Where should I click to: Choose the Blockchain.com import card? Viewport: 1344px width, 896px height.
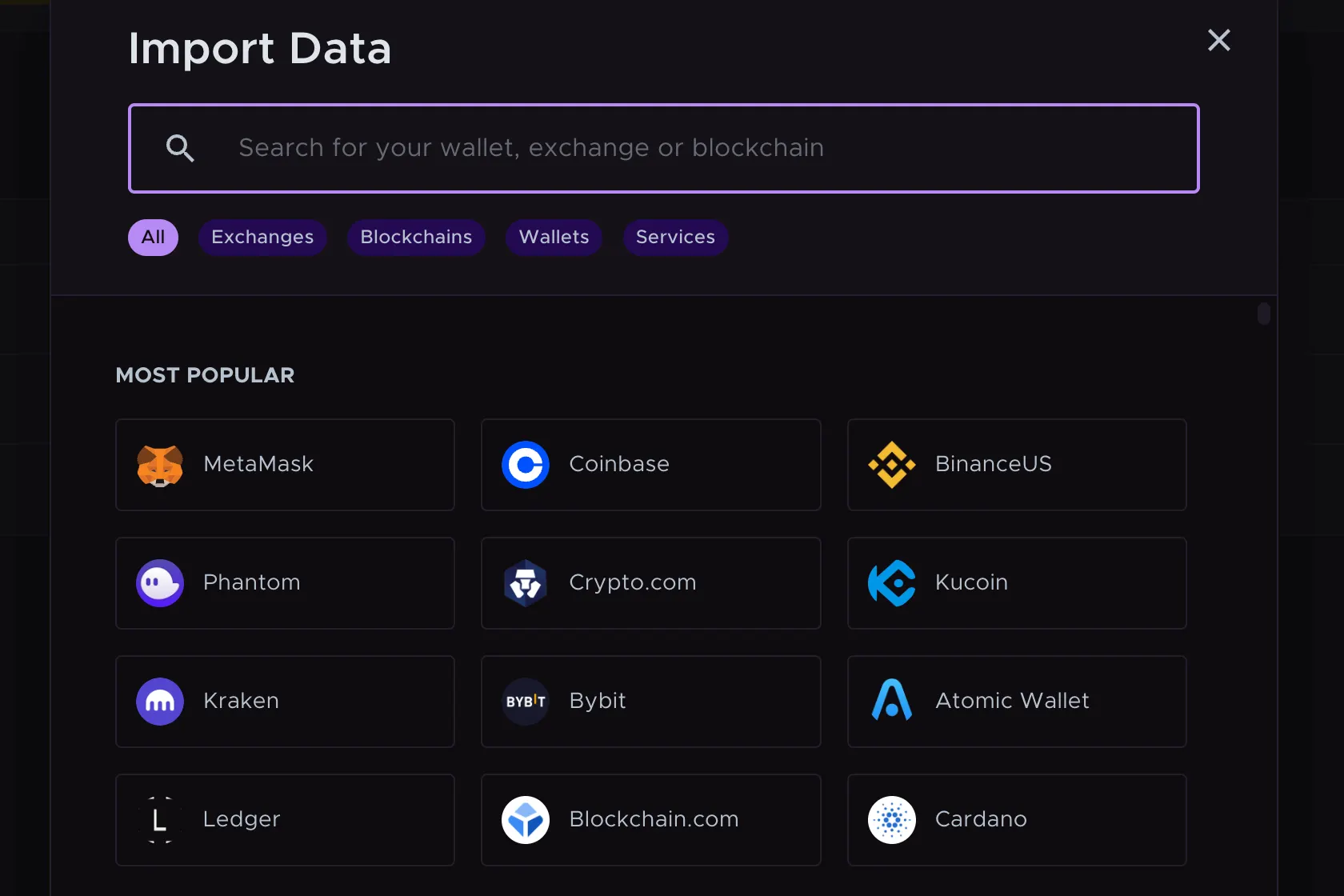pos(650,820)
